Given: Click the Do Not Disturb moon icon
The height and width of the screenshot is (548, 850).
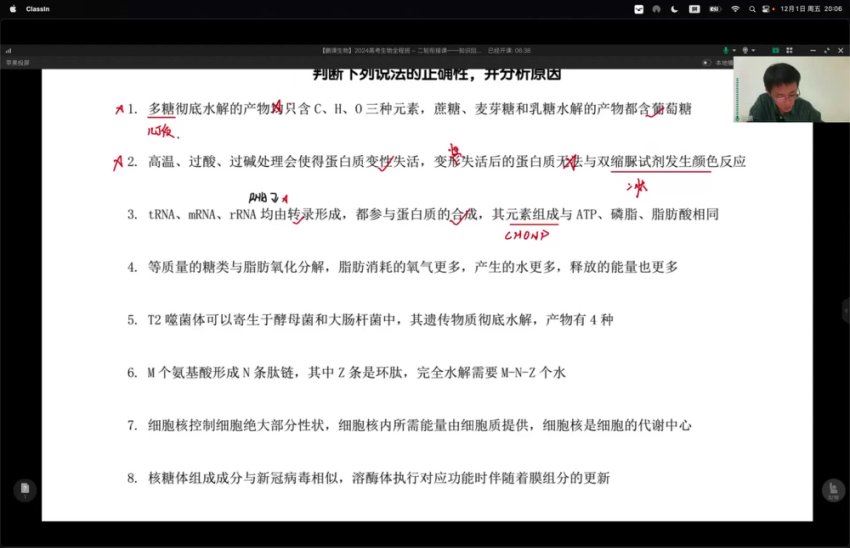Looking at the screenshot, I should (674, 9).
